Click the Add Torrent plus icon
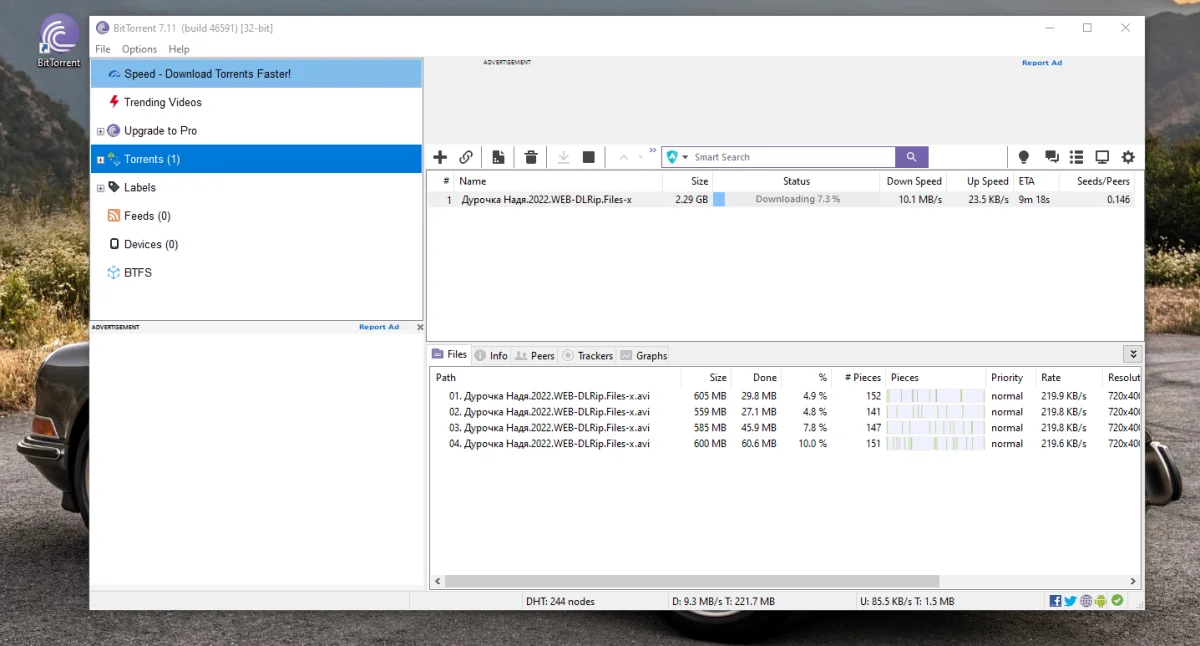This screenshot has height=646, width=1200. pos(440,157)
